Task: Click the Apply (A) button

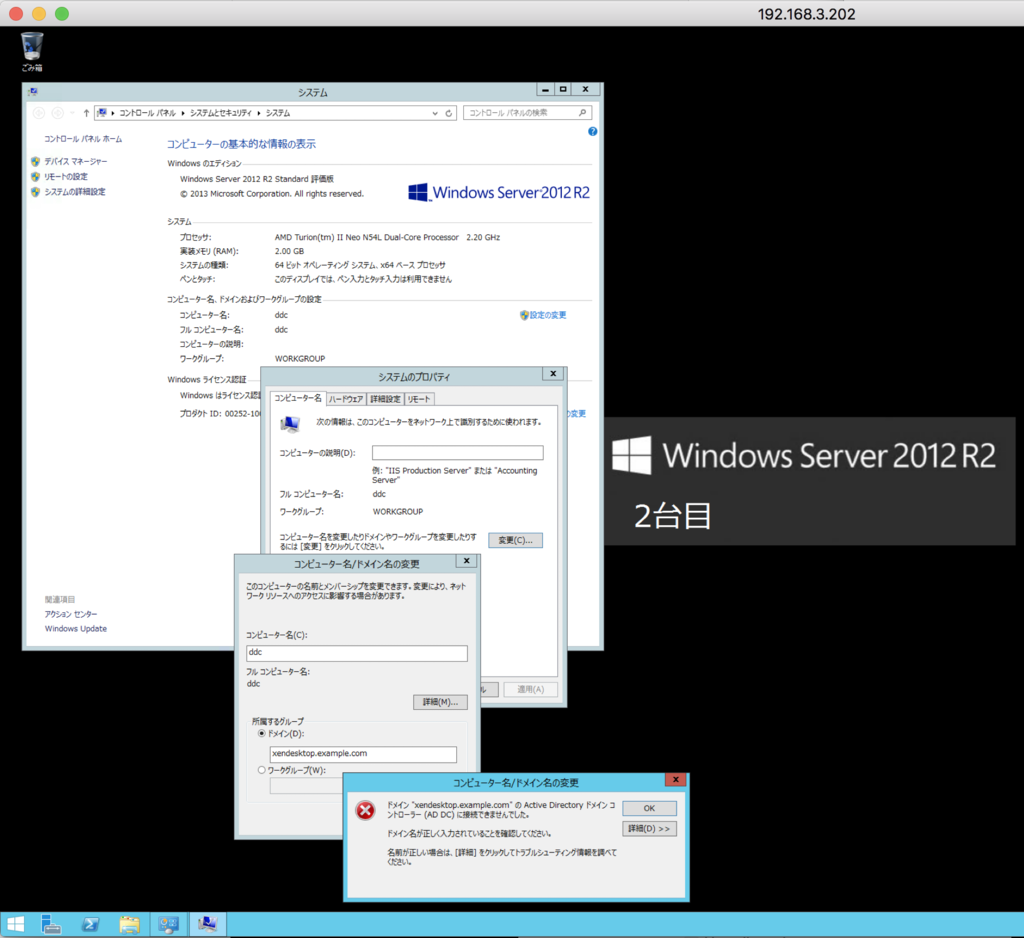Action: [531, 689]
